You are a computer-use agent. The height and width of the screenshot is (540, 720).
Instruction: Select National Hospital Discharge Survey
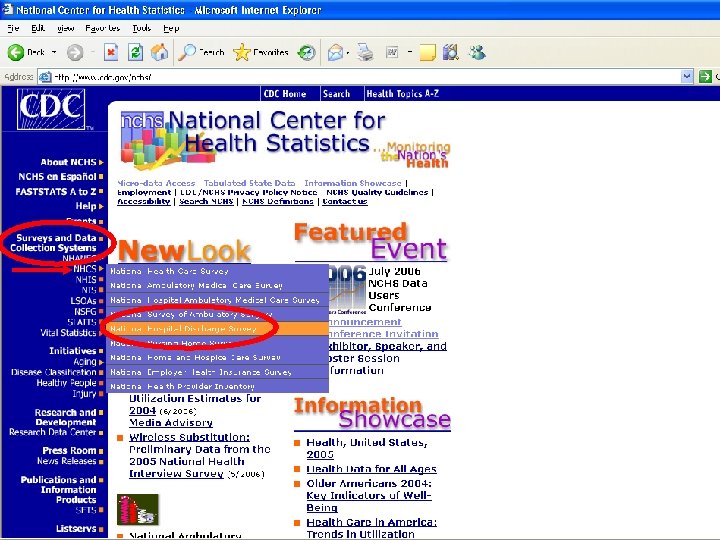point(218,329)
